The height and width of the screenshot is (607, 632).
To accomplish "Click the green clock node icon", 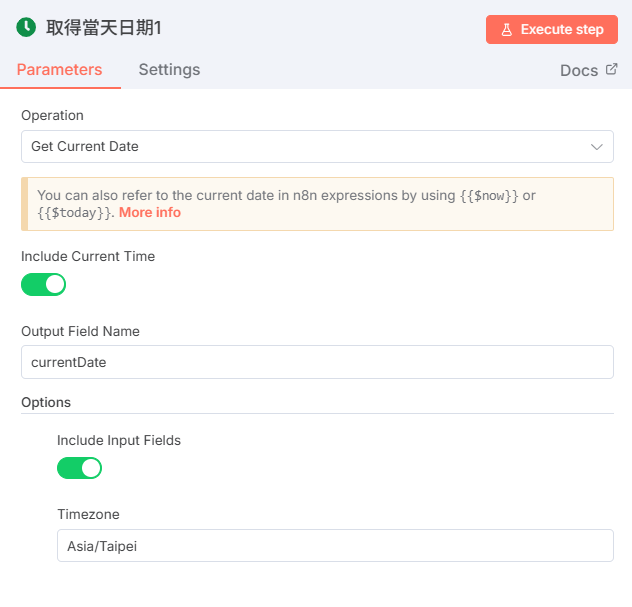I will tap(26, 28).
